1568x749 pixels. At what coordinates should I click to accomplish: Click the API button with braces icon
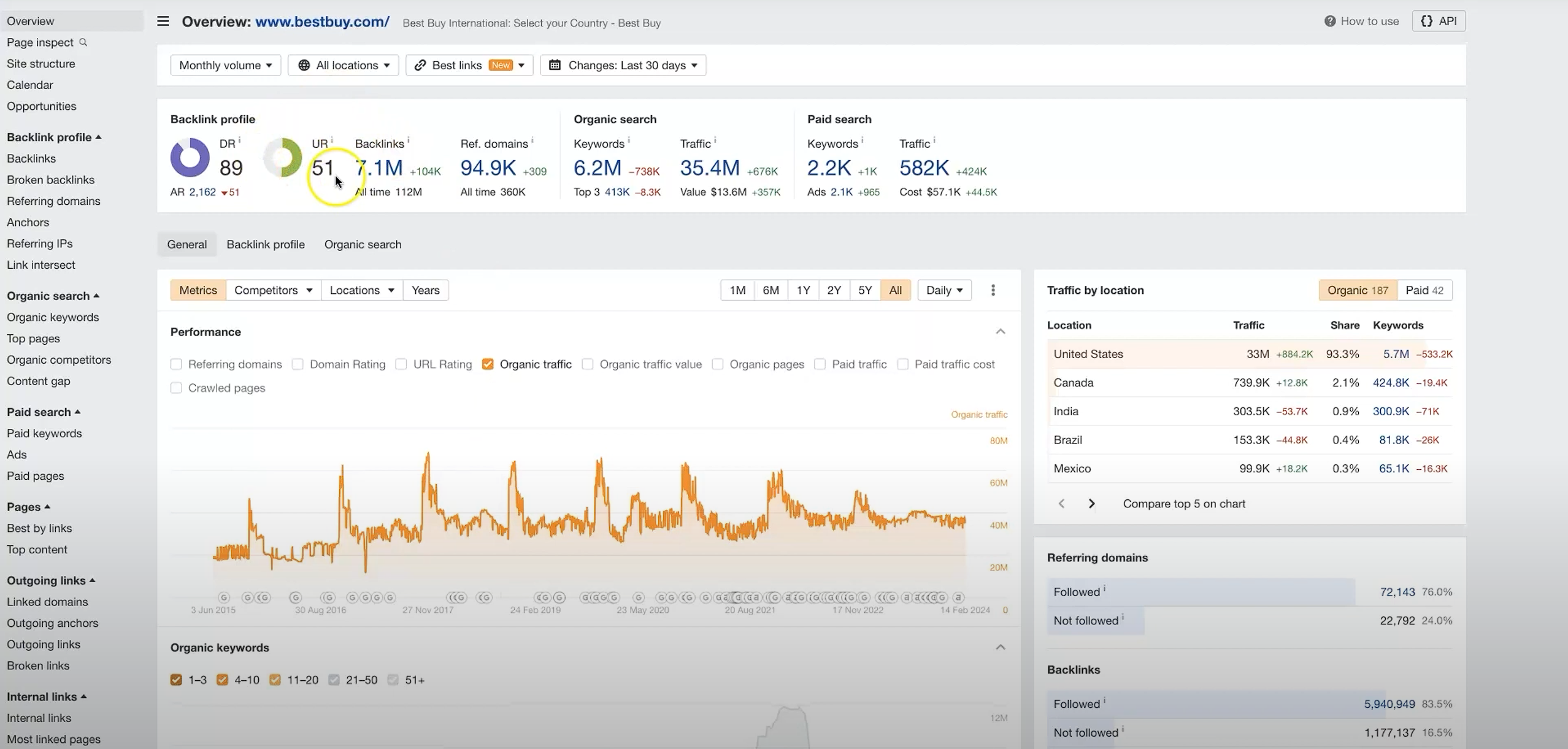(x=1438, y=21)
